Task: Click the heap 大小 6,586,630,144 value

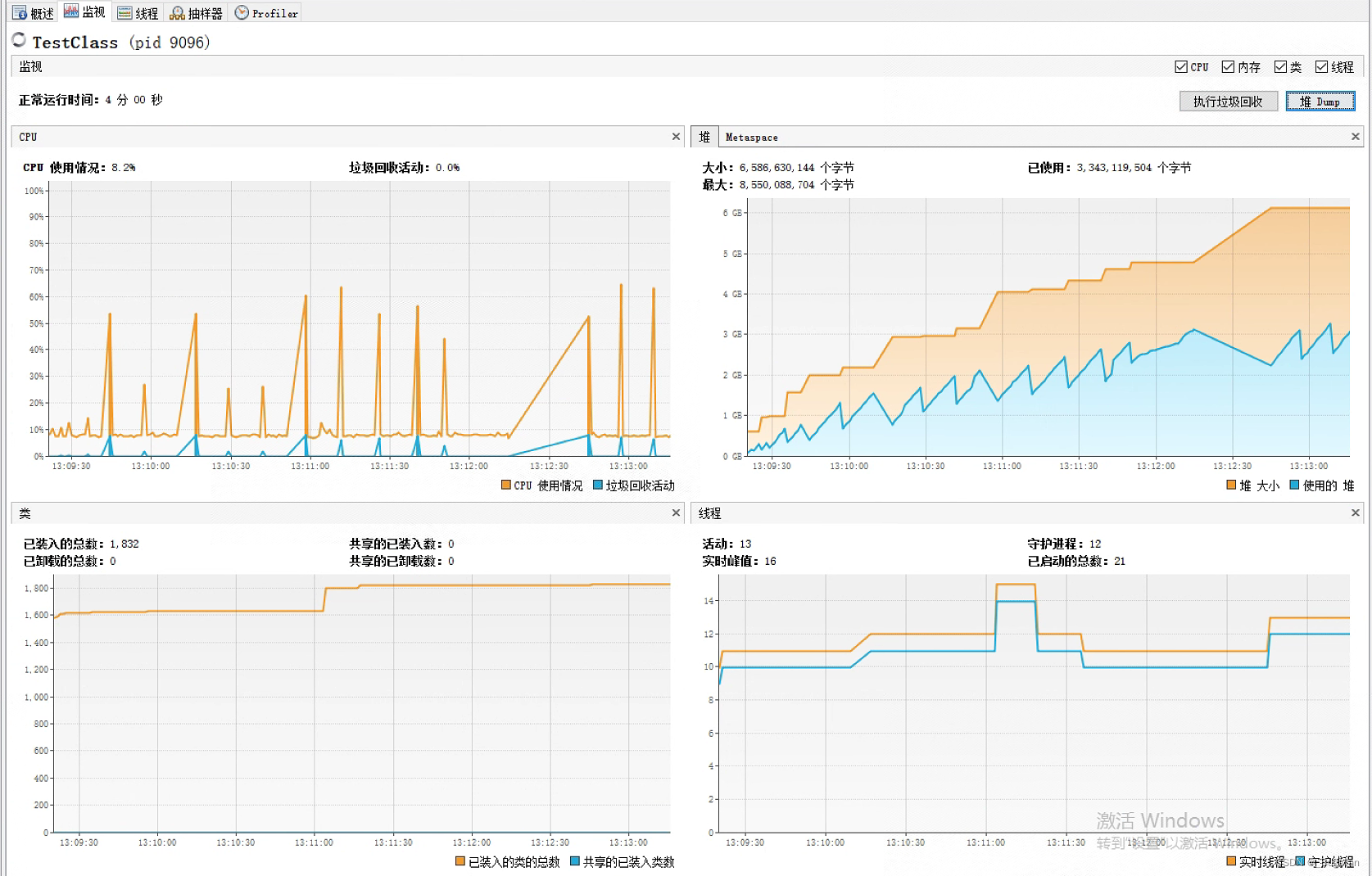Action: click(x=777, y=167)
